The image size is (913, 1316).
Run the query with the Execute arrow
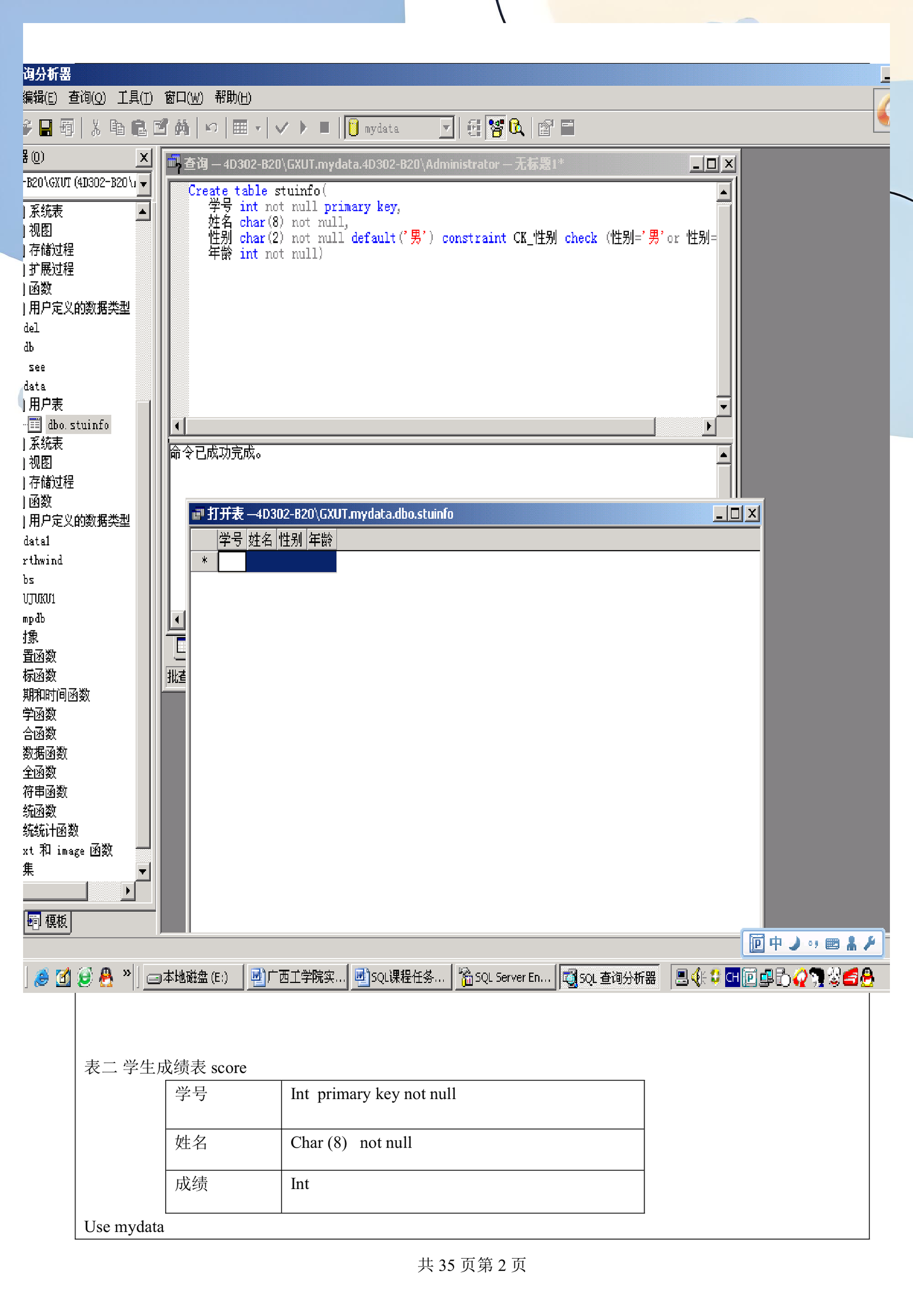point(303,128)
